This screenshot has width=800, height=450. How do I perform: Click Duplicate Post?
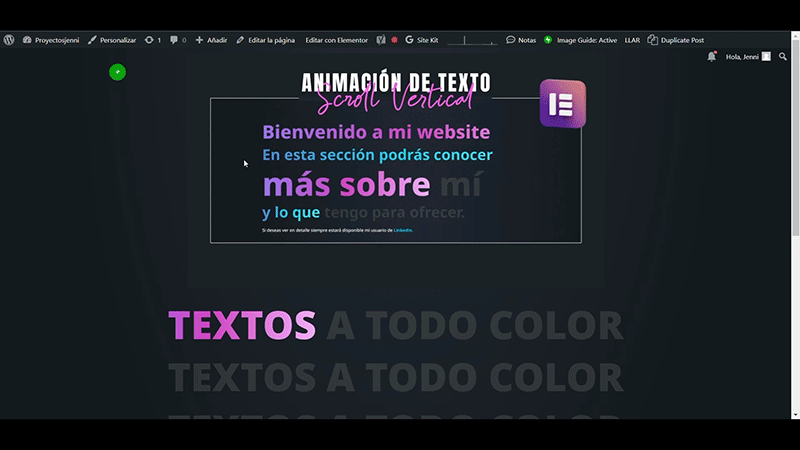[x=676, y=40]
